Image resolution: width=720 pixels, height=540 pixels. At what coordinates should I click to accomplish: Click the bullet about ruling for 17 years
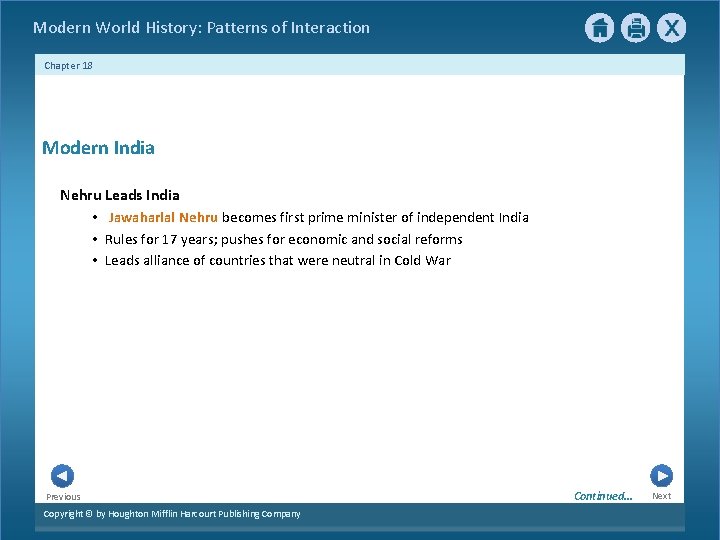click(283, 239)
